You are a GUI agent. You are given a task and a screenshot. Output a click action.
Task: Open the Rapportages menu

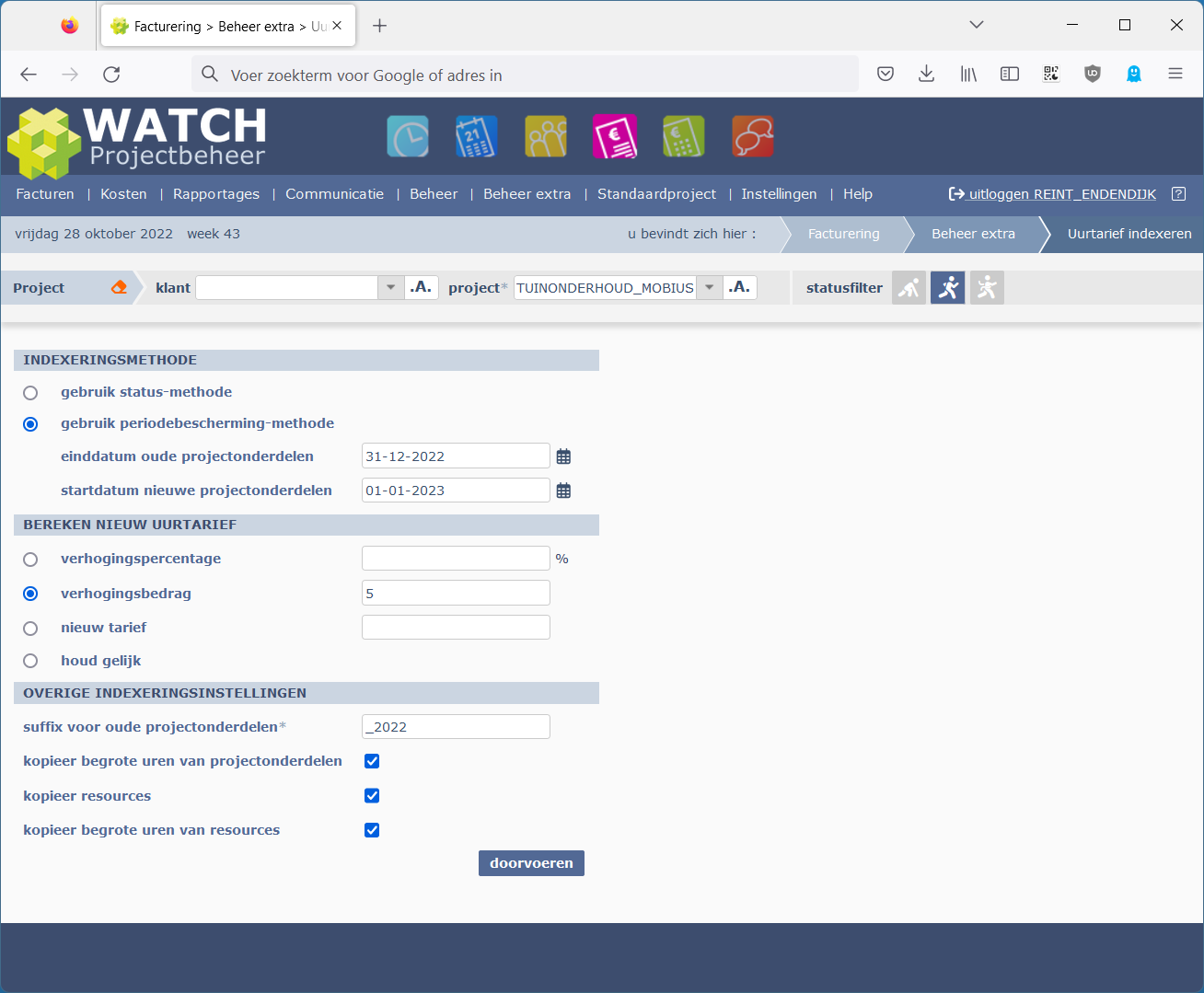(x=216, y=194)
